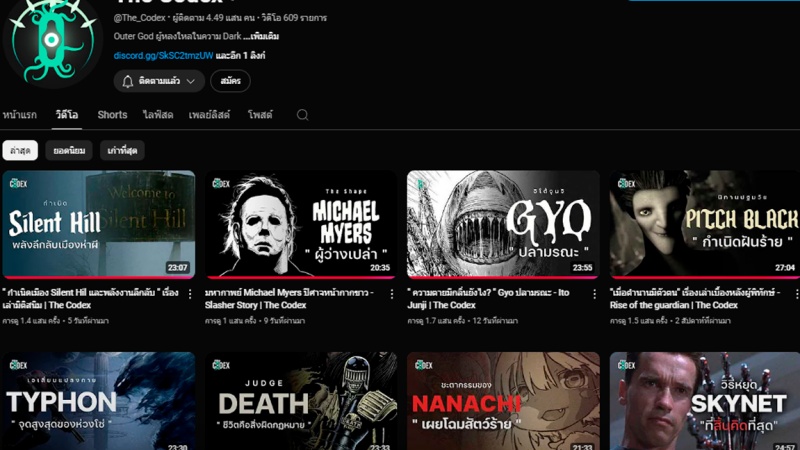The image size is (800, 450).
Task: Click the Codex logo on TYPHON thumbnail
Action: [x=18, y=365]
